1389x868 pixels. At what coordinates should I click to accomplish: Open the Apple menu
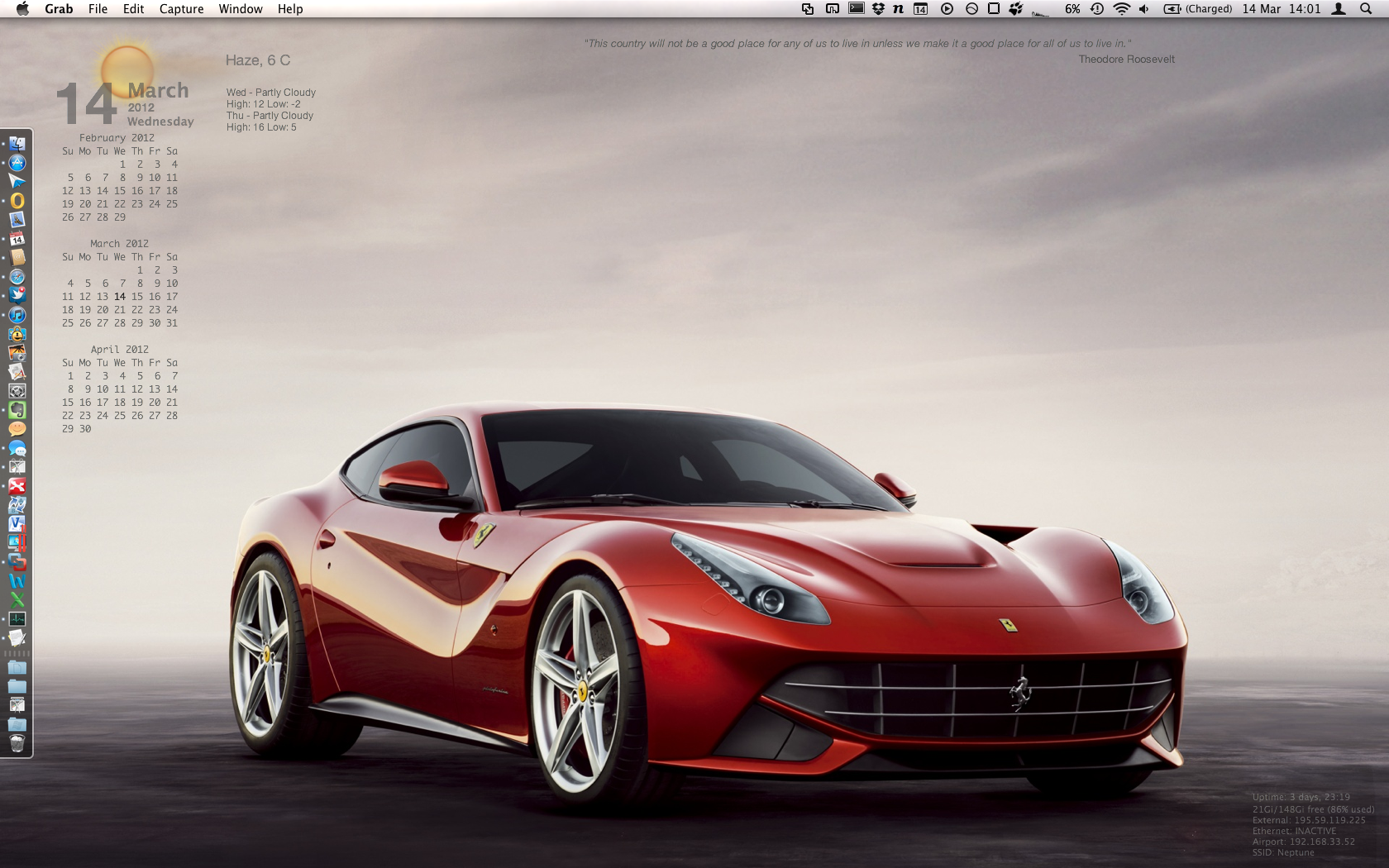22,9
